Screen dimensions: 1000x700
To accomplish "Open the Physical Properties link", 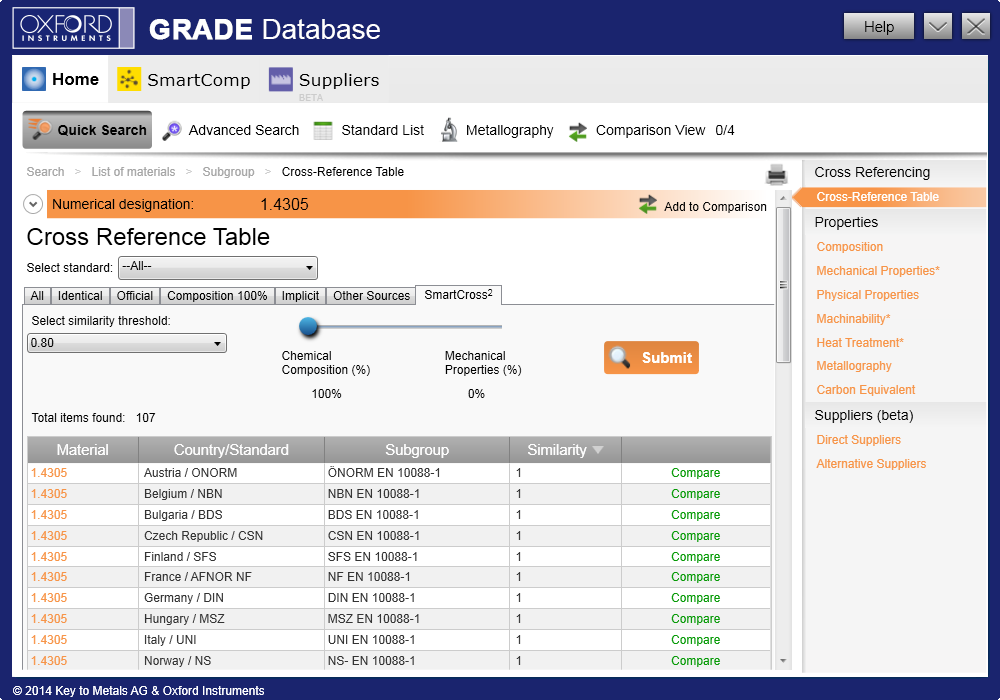I will coord(867,295).
